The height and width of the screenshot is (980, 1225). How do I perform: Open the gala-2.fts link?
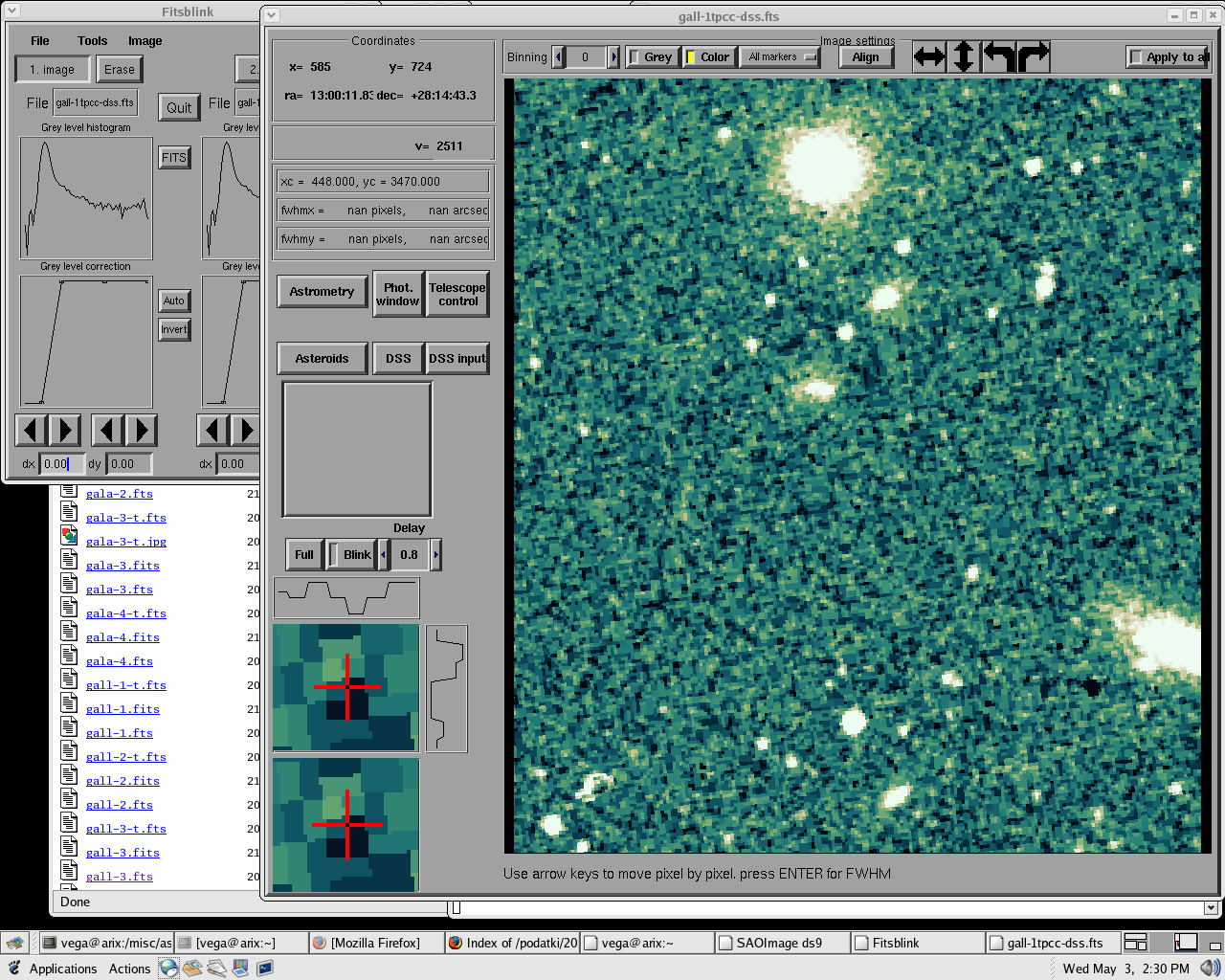coord(120,494)
